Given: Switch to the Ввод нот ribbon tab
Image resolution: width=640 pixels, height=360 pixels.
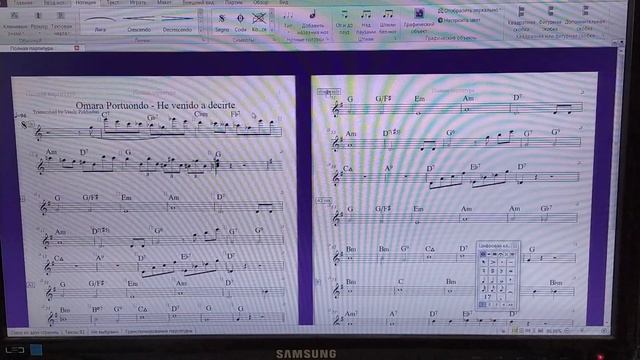Looking at the screenshot, I should (54, 2).
